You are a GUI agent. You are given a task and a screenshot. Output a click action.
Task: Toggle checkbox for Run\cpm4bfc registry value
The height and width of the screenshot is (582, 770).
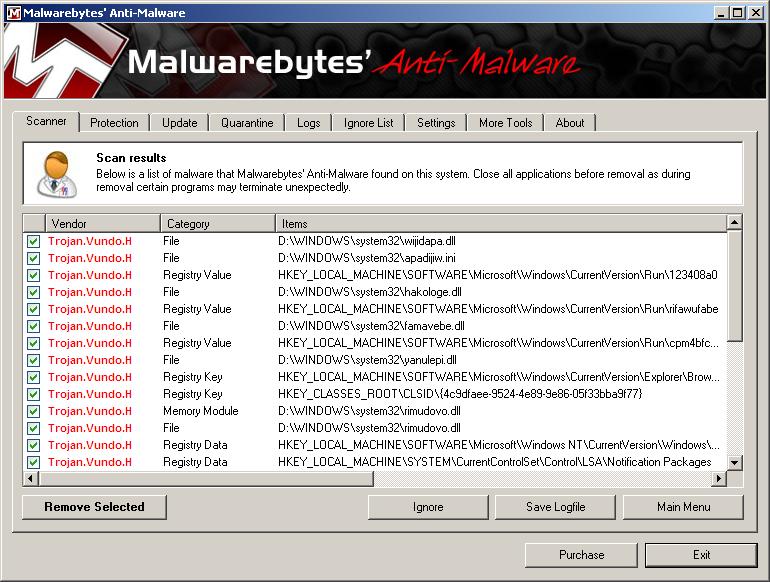coord(33,343)
